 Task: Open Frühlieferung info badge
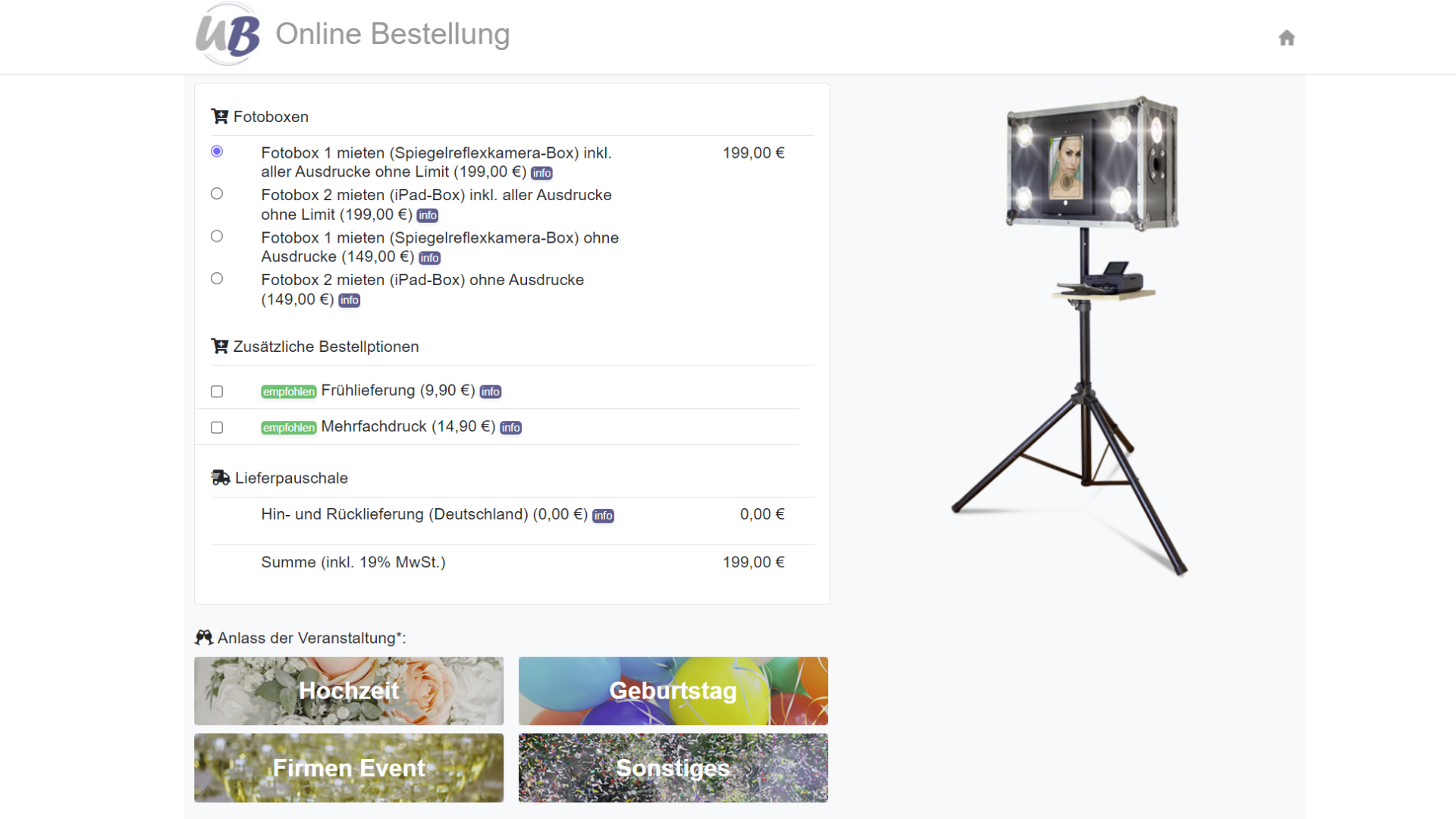click(x=491, y=391)
